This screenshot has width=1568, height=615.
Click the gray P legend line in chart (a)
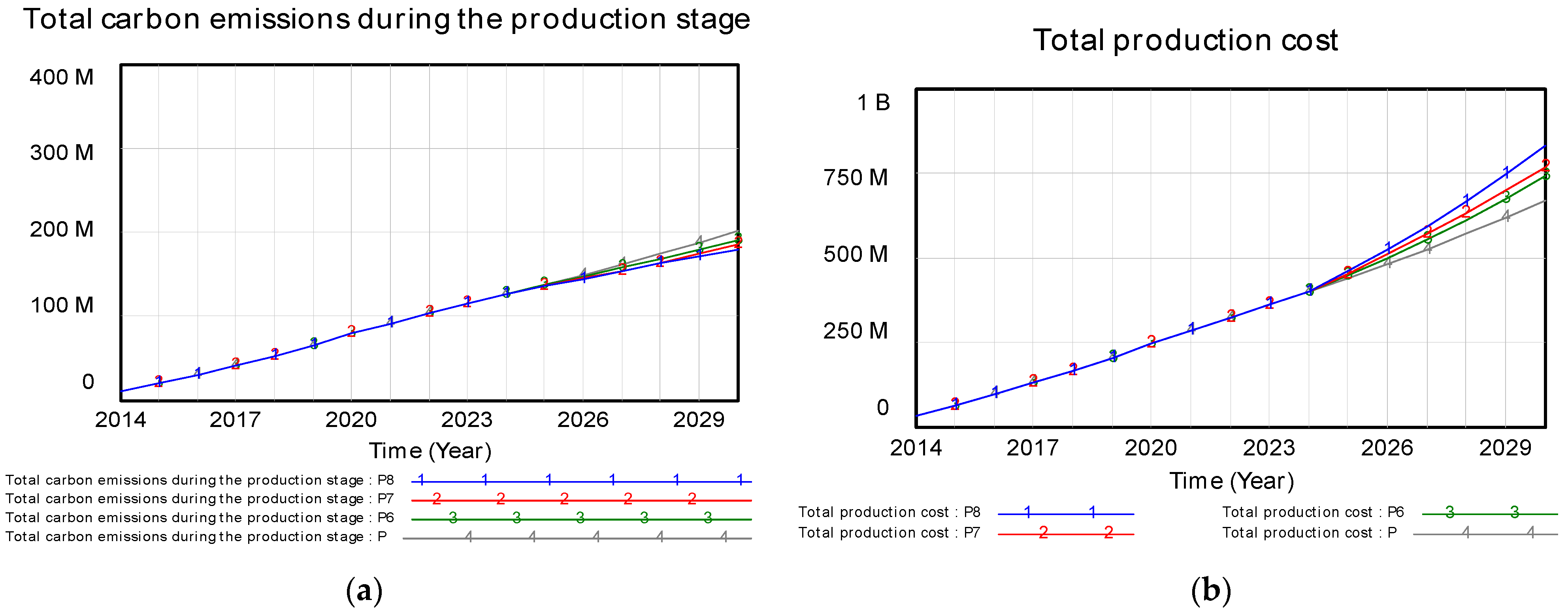coord(577,538)
